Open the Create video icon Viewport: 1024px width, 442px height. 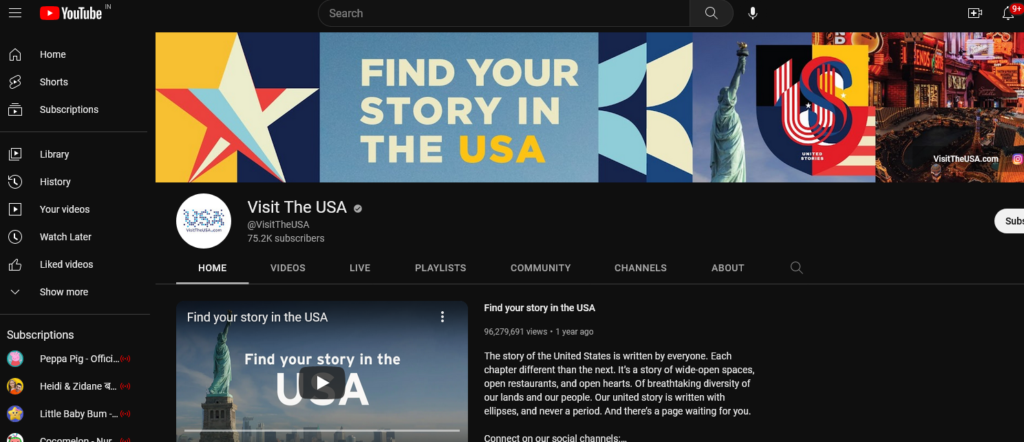[975, 13]
